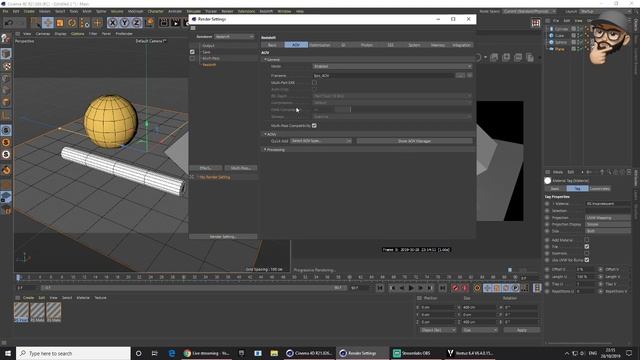
Task: Toggle Tile checkbox in tag properties
Action: tap(587, 247)
